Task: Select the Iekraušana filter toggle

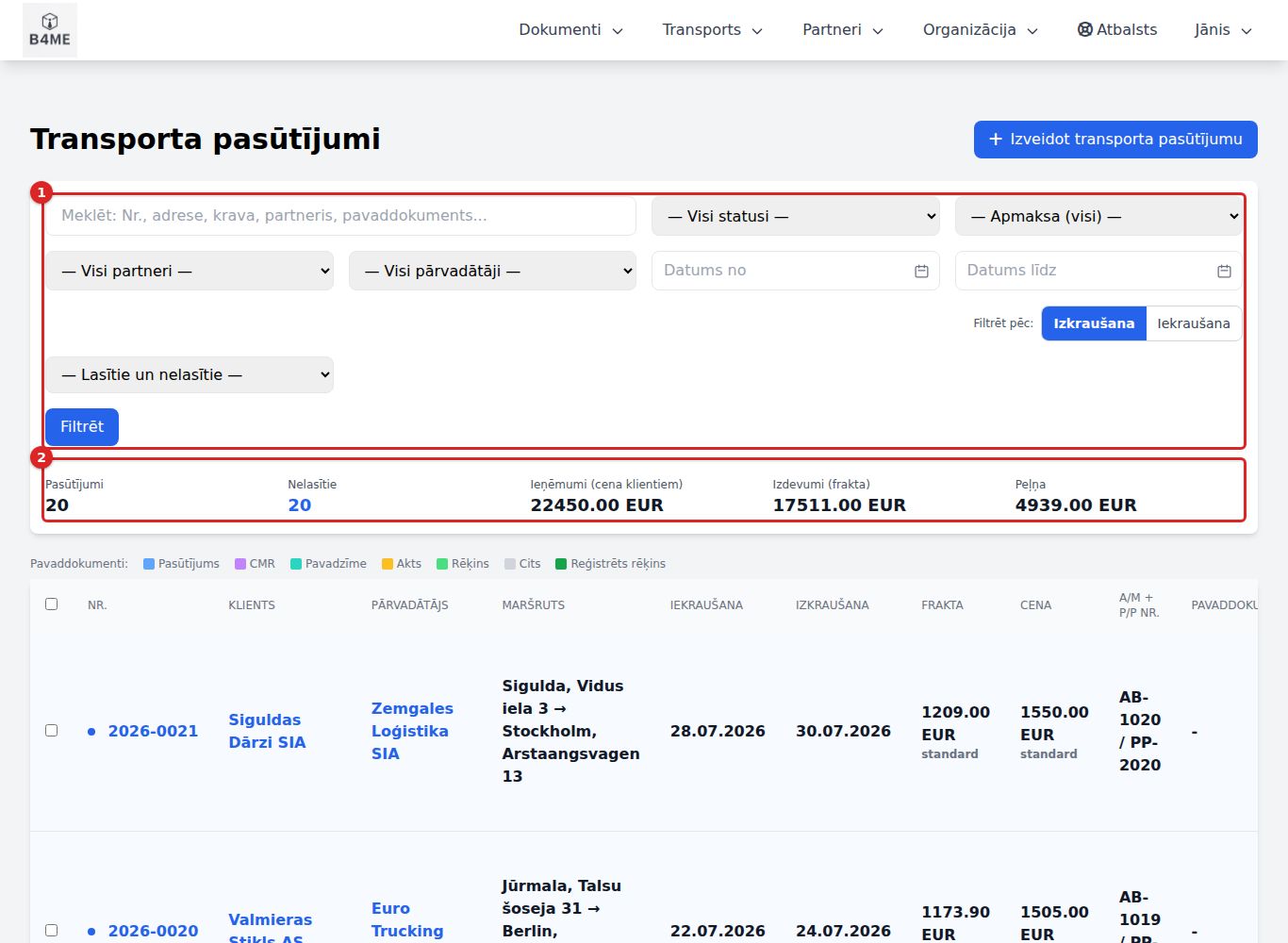Action: (1194, 323)
